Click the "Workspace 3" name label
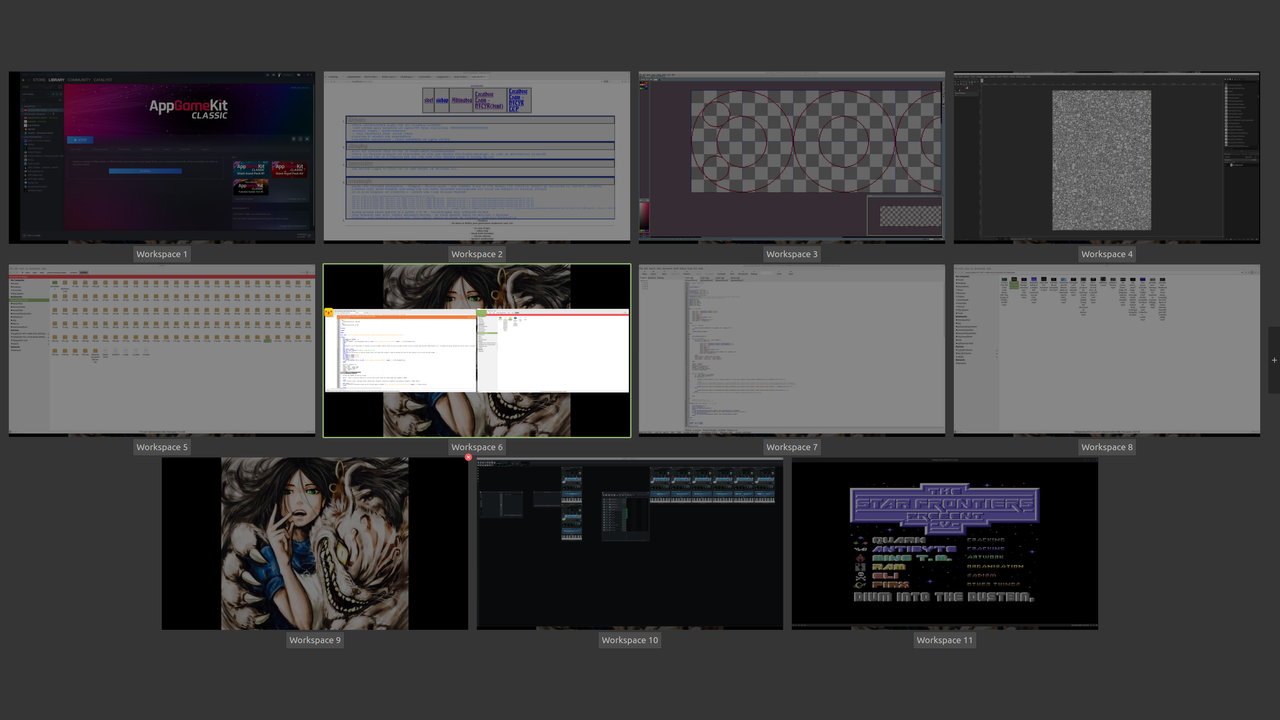 coord(792,254)
